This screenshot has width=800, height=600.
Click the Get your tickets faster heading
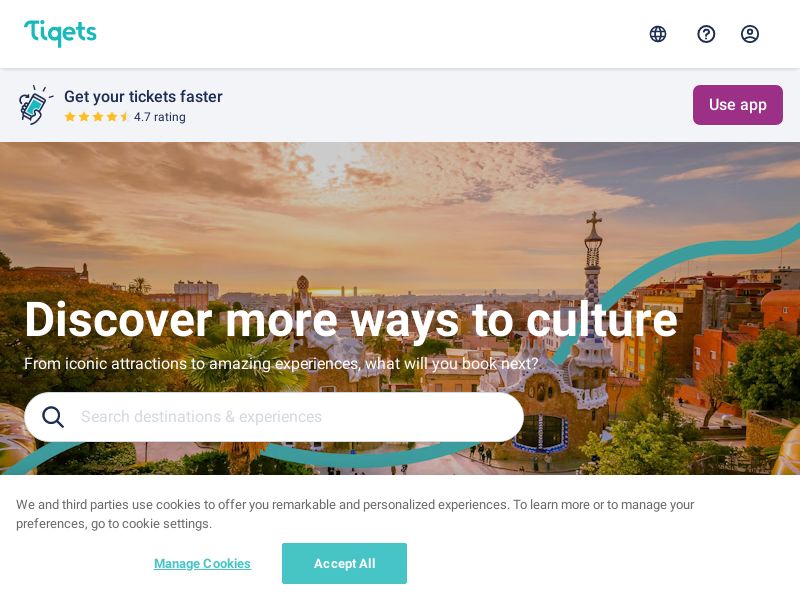(x=143, y=96)
